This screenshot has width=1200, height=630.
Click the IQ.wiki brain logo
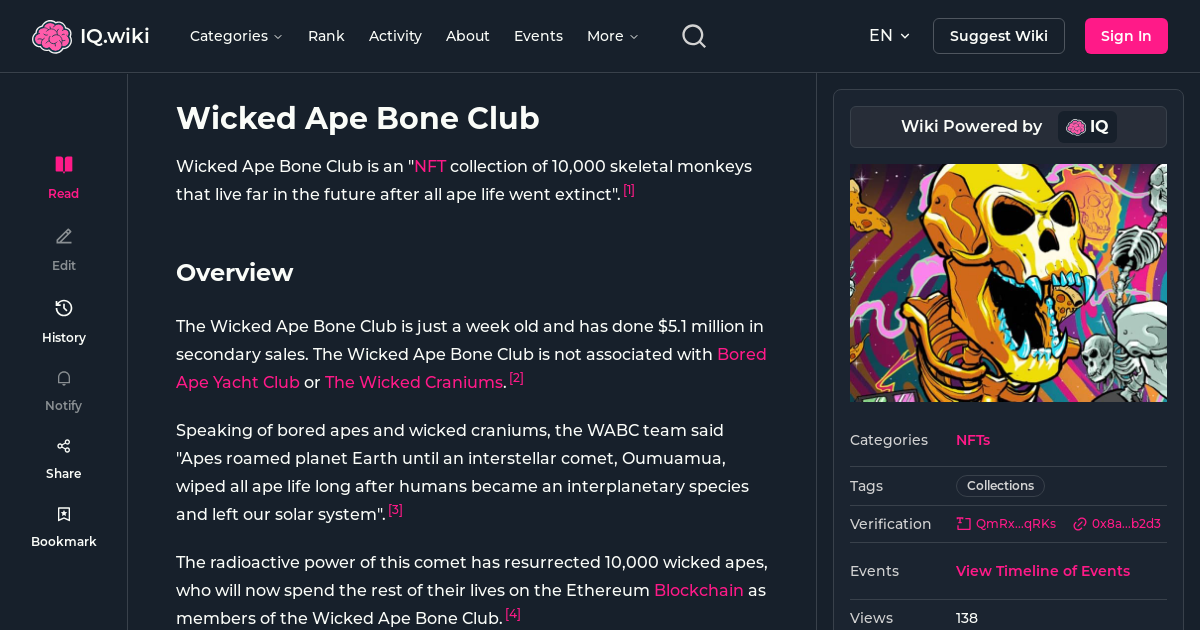(x=52, y=35)
